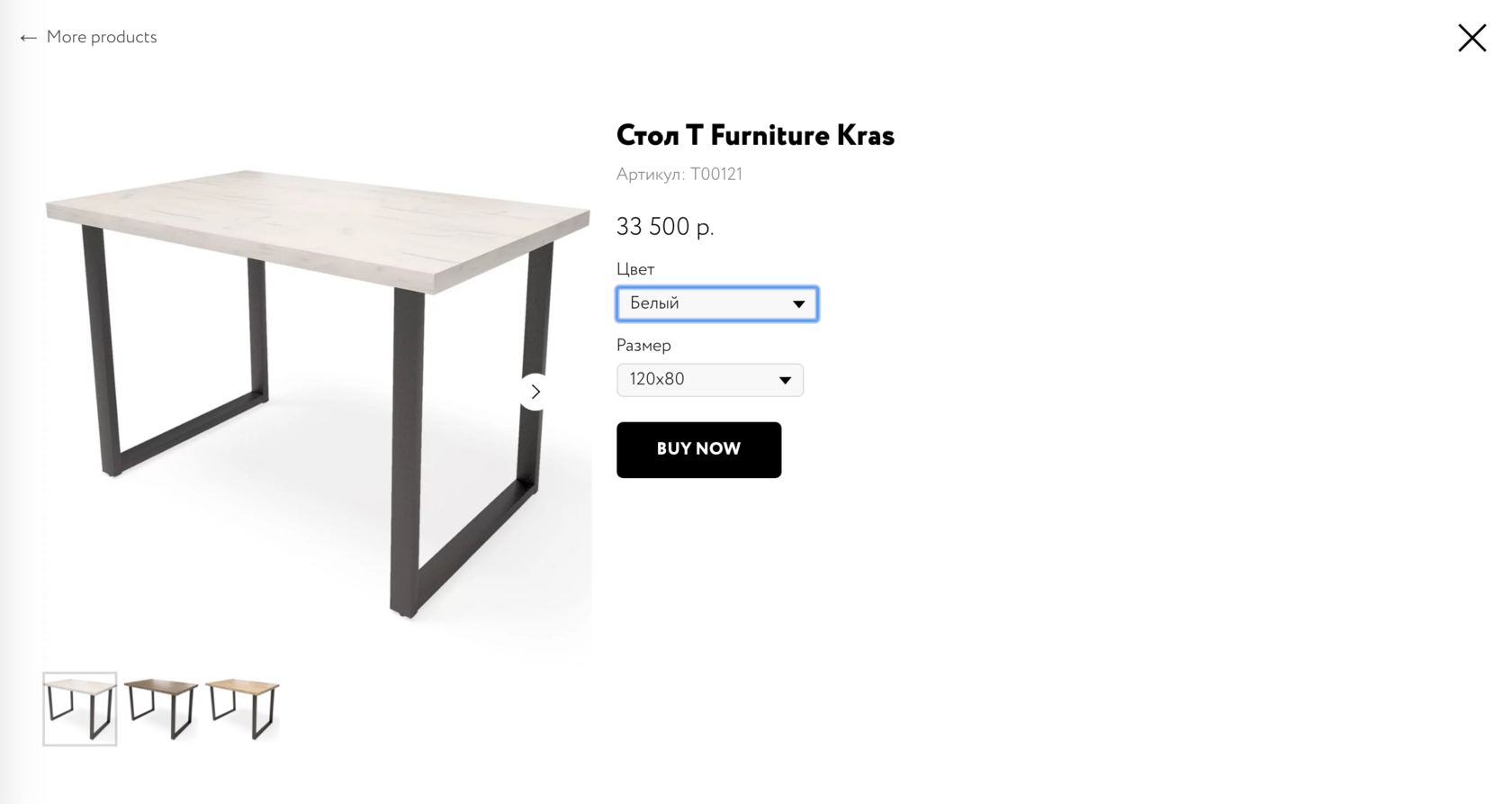Click the Артикул: T00121 text
This screenshot has height=804, width=1512.
point(679,175)
